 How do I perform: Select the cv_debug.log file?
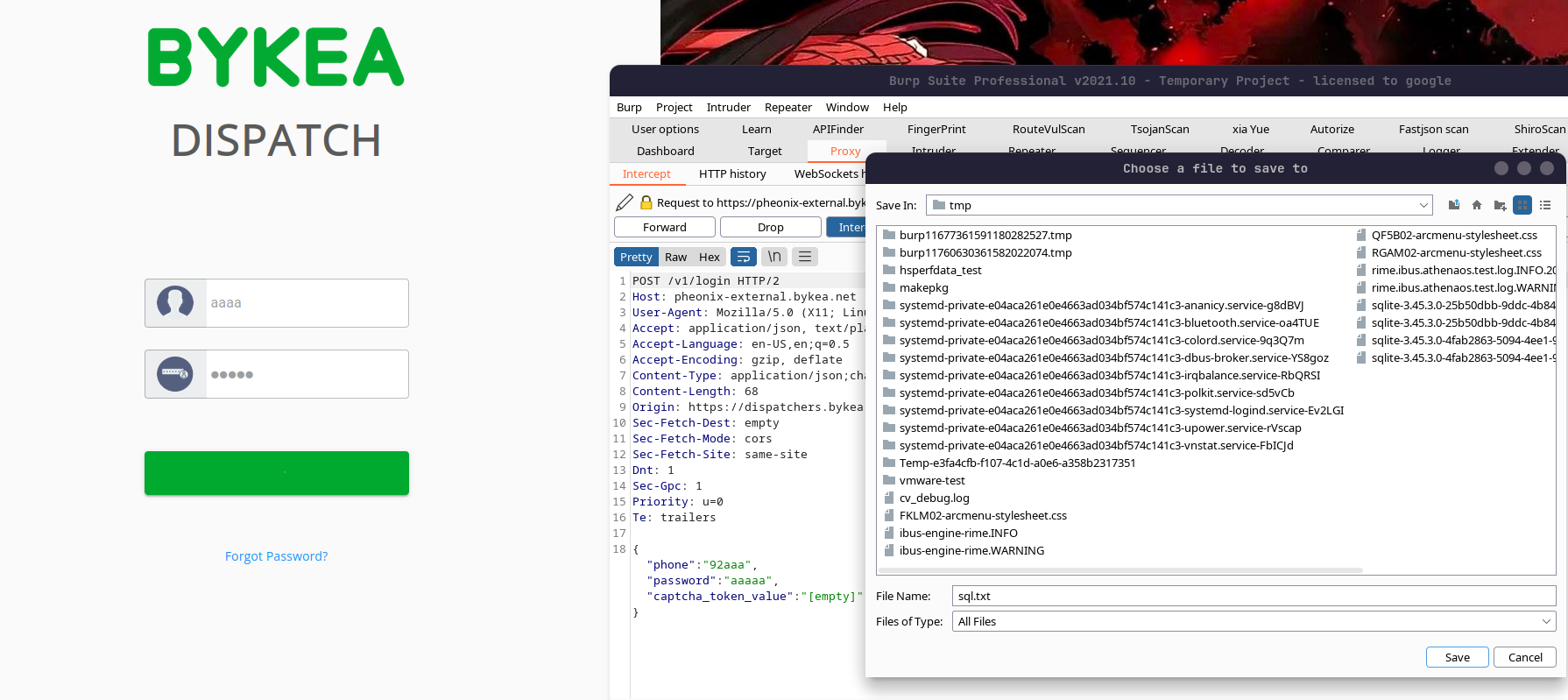point(926,498)
